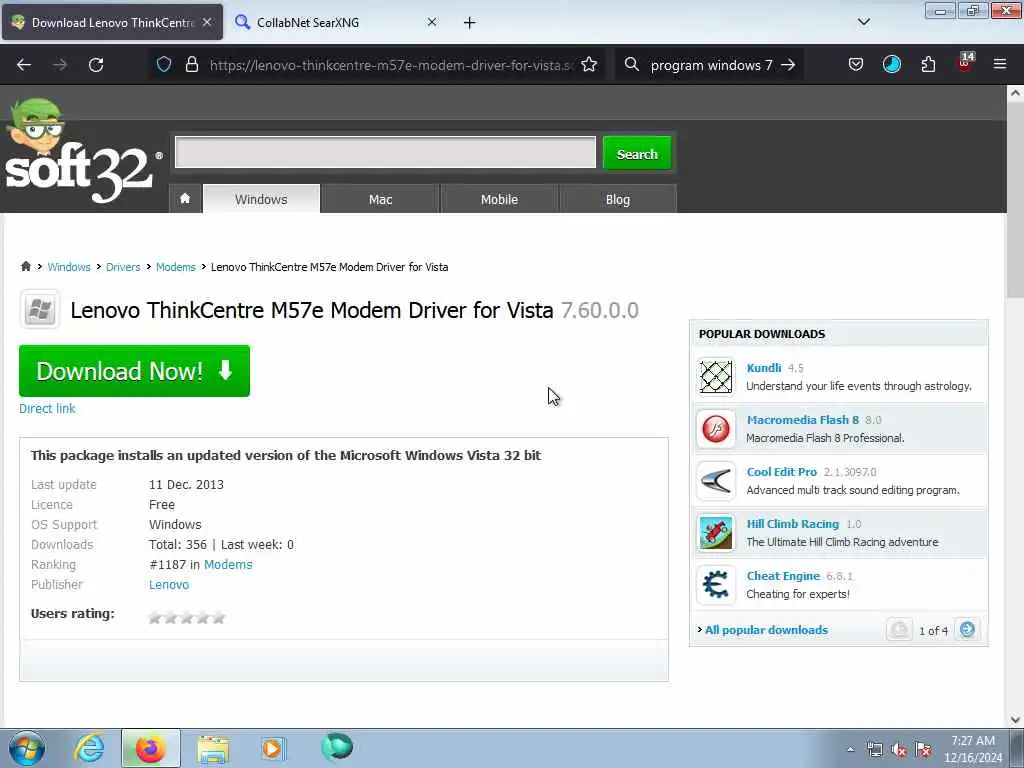Click the Cheat Engine icon
This screenshot has width=1024, height=768.
716,584
